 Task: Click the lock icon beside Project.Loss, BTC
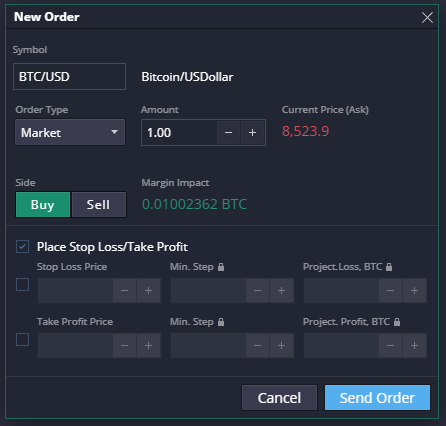point(389,267)
